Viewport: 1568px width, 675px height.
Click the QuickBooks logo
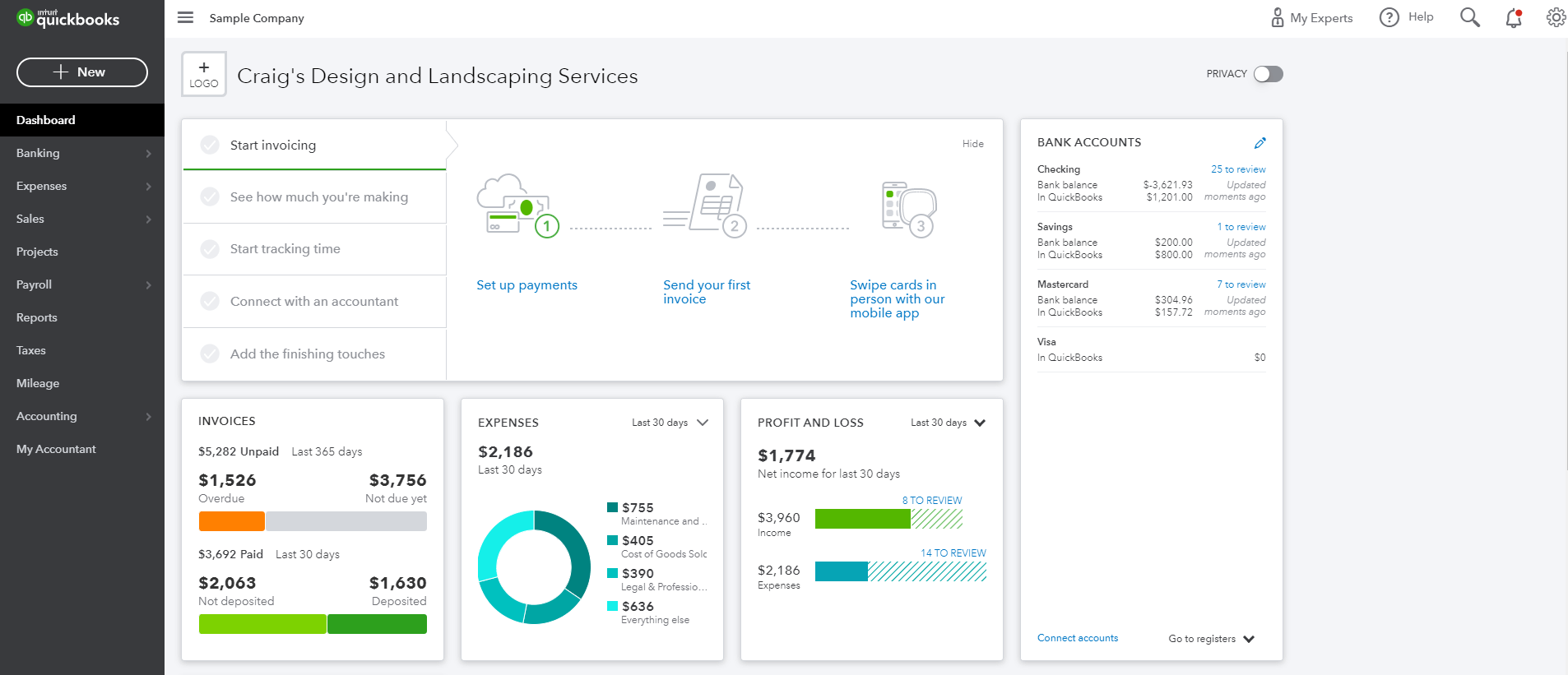point(68,18)
